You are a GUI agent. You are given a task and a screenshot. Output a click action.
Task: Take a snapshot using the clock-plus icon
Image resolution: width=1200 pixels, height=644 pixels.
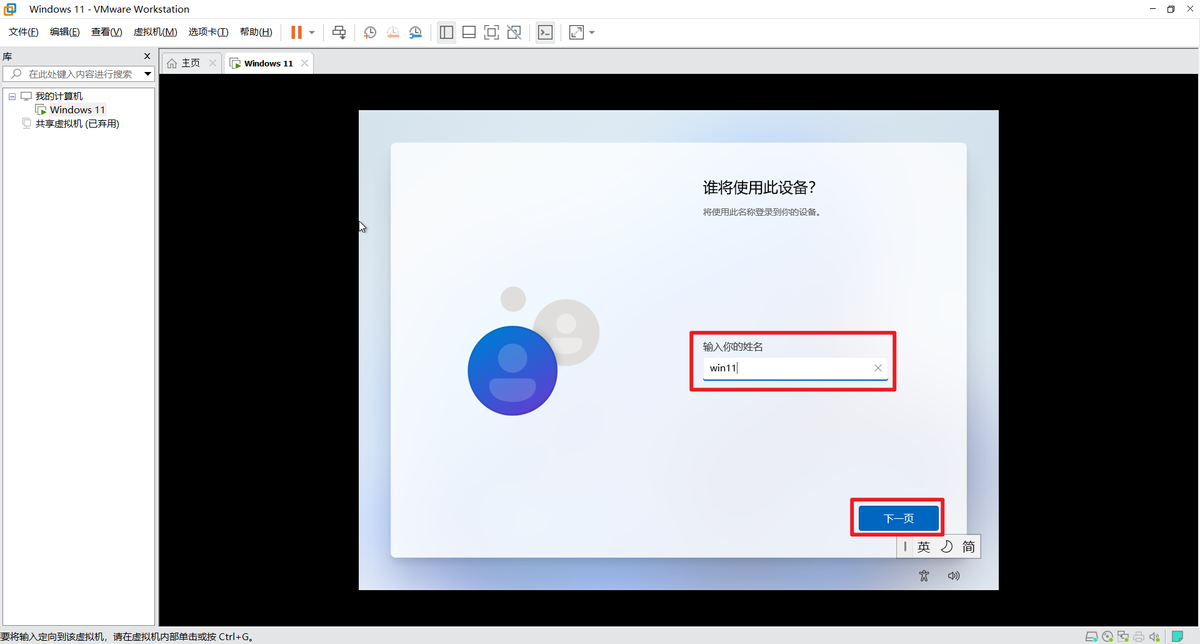pyautogui.click(x=370, y=32)
